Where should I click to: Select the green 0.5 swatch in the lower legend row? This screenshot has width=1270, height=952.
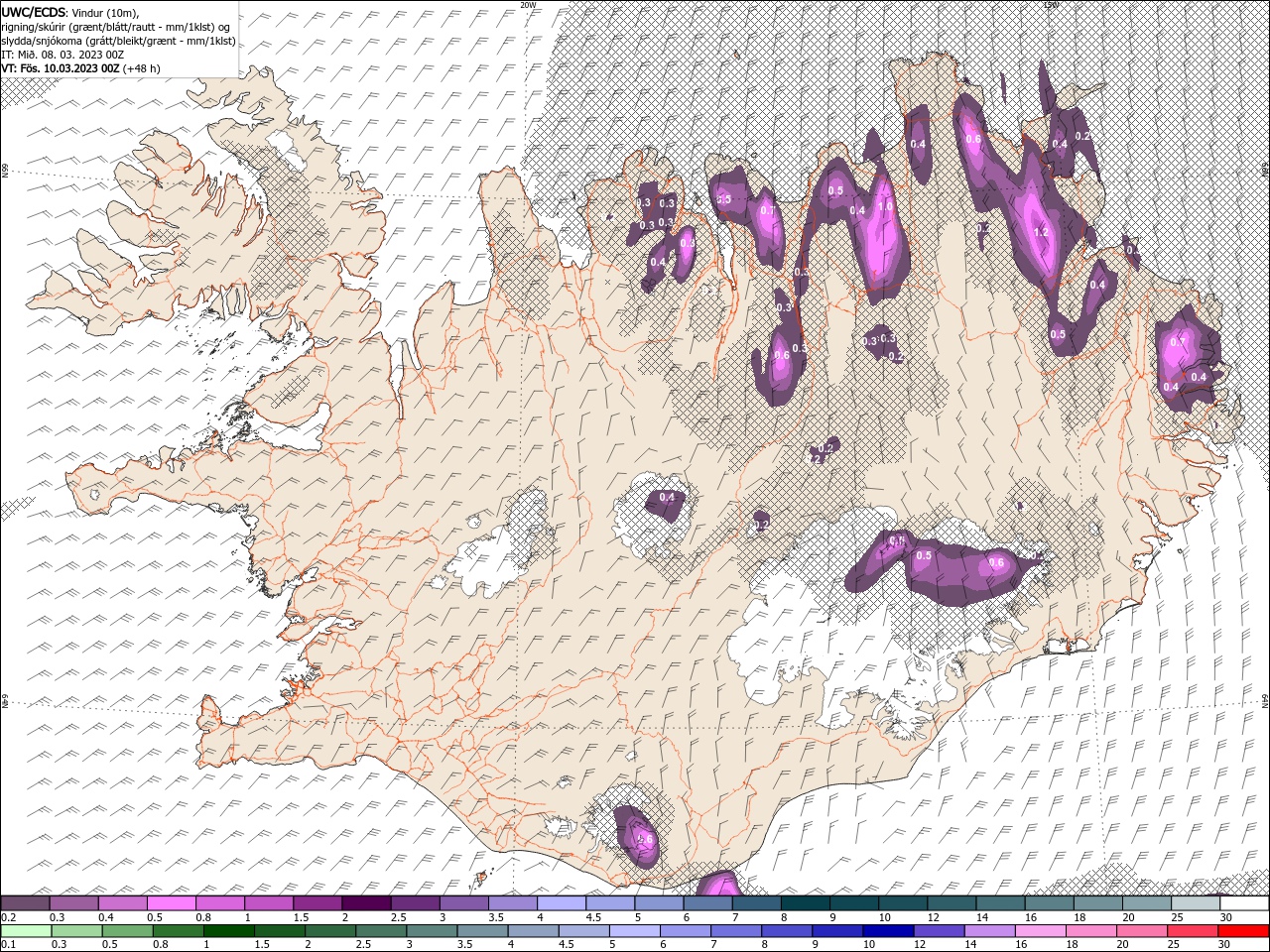(x=128, y=931)
